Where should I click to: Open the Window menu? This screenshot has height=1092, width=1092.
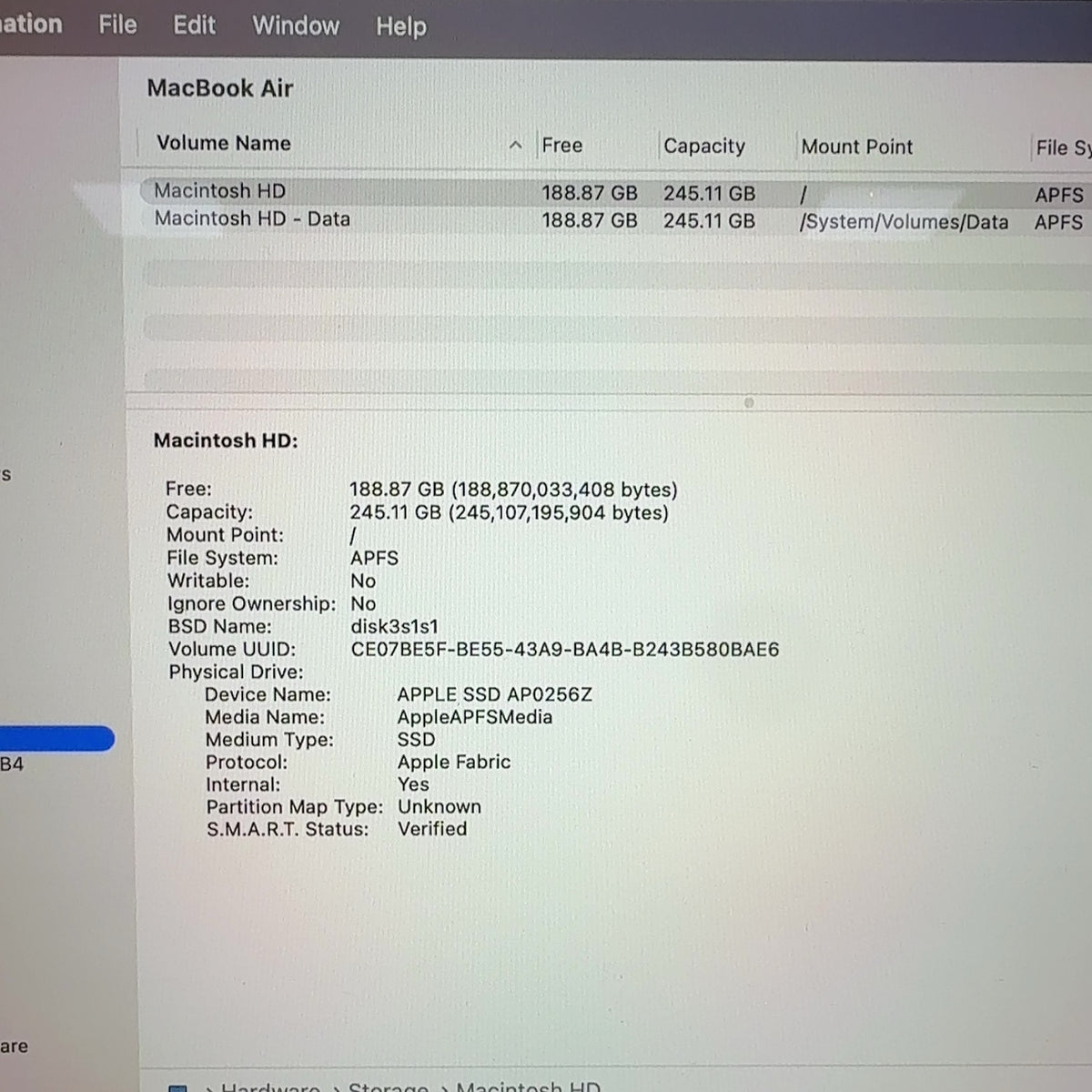[296, 25]
